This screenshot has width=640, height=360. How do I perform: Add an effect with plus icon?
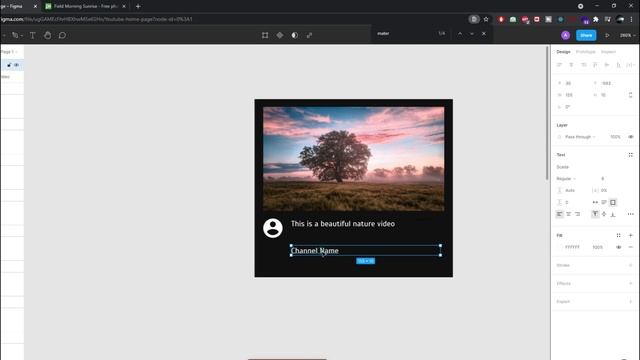coord(631,284)
